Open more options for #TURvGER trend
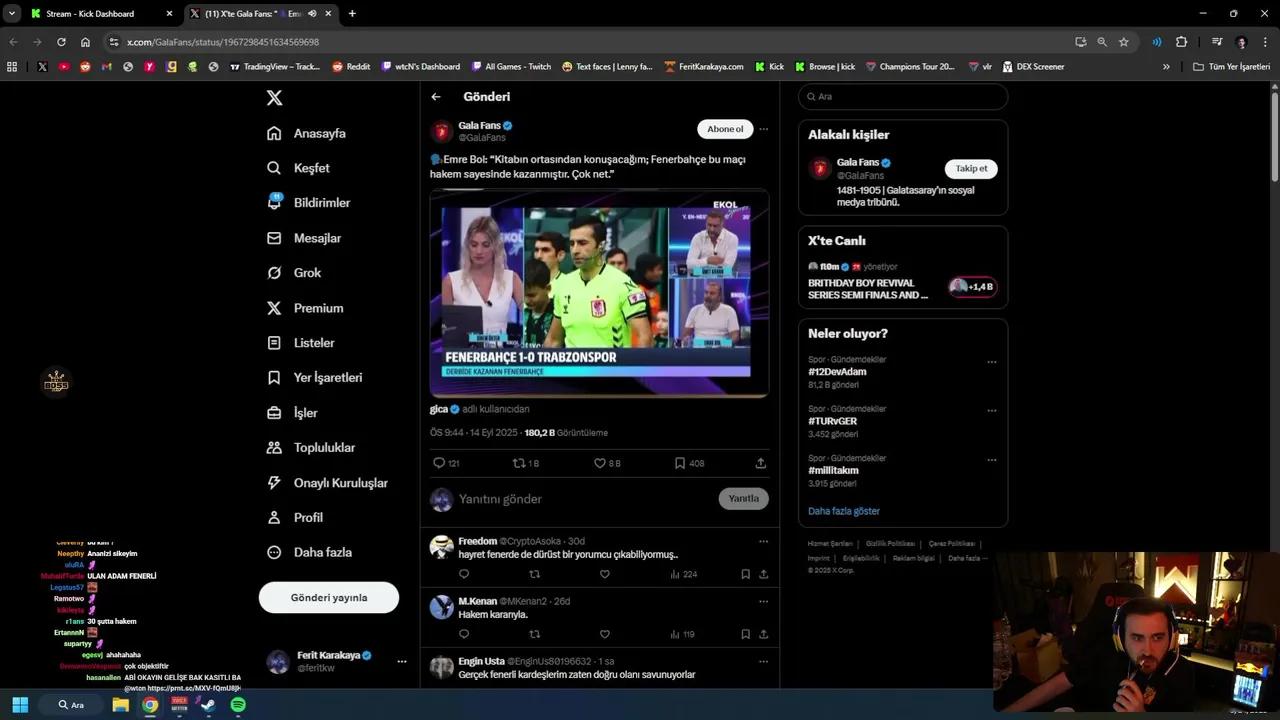Viewport: 1280px width, 720px height. coord(992,411)
